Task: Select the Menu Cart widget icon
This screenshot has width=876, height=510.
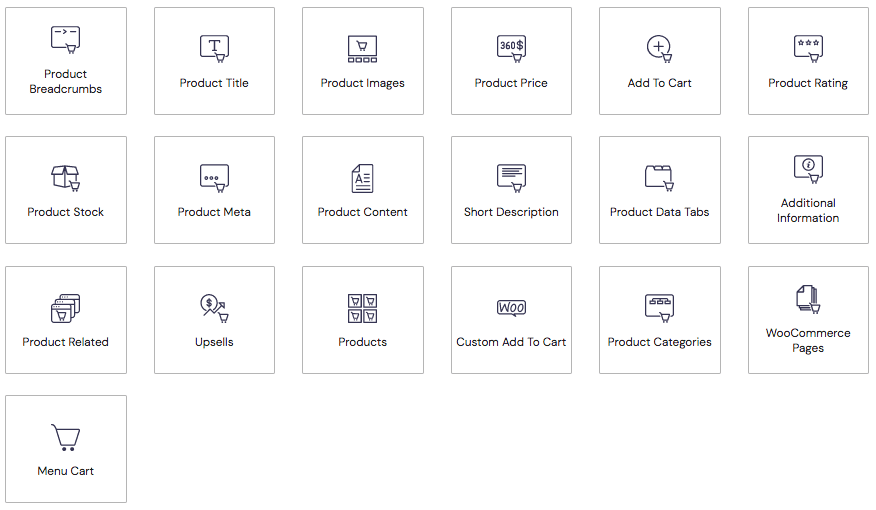Action: (x=65, y=438)
